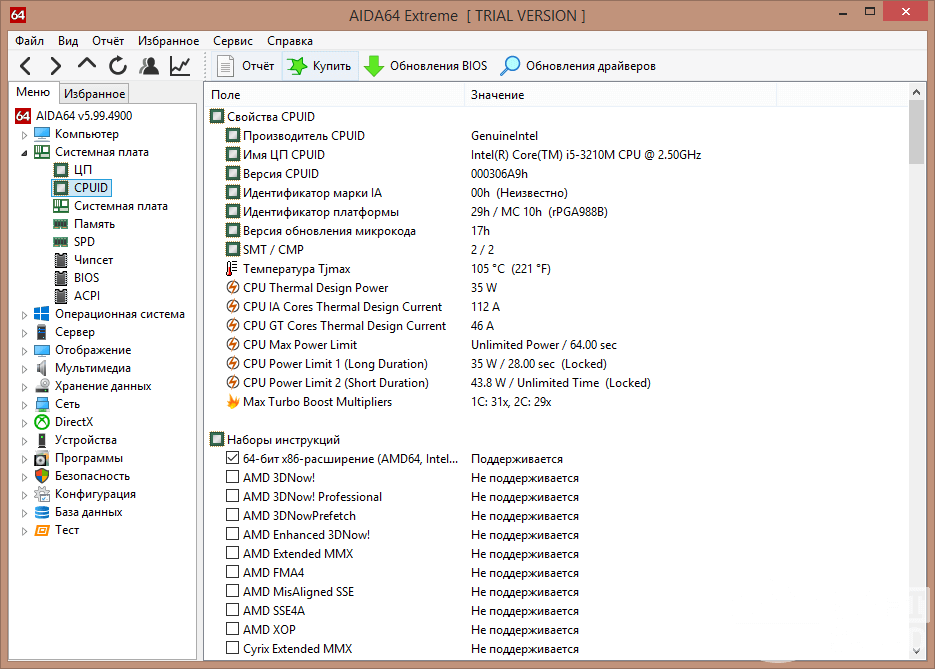Toggle the AMD Extended MMX checkbox
935x669 pixels.
[x=233, y=553]
